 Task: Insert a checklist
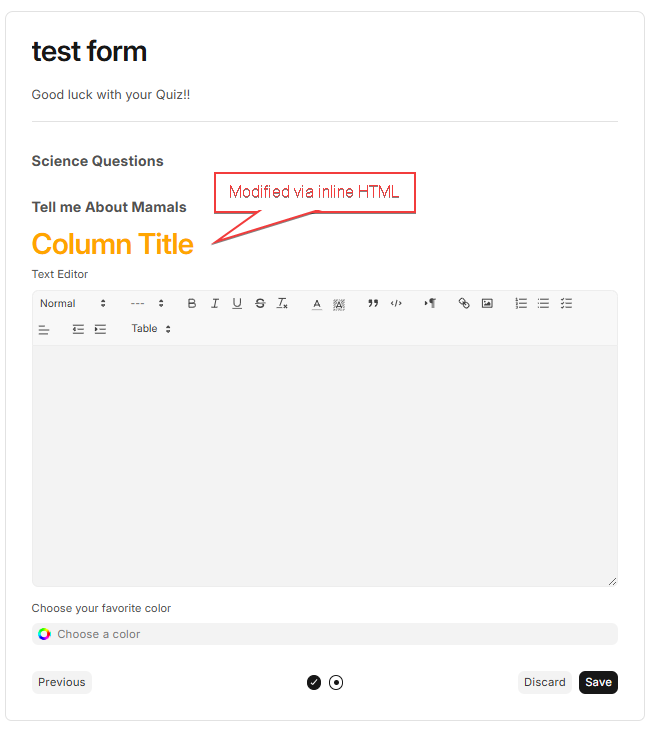(566, 304)
